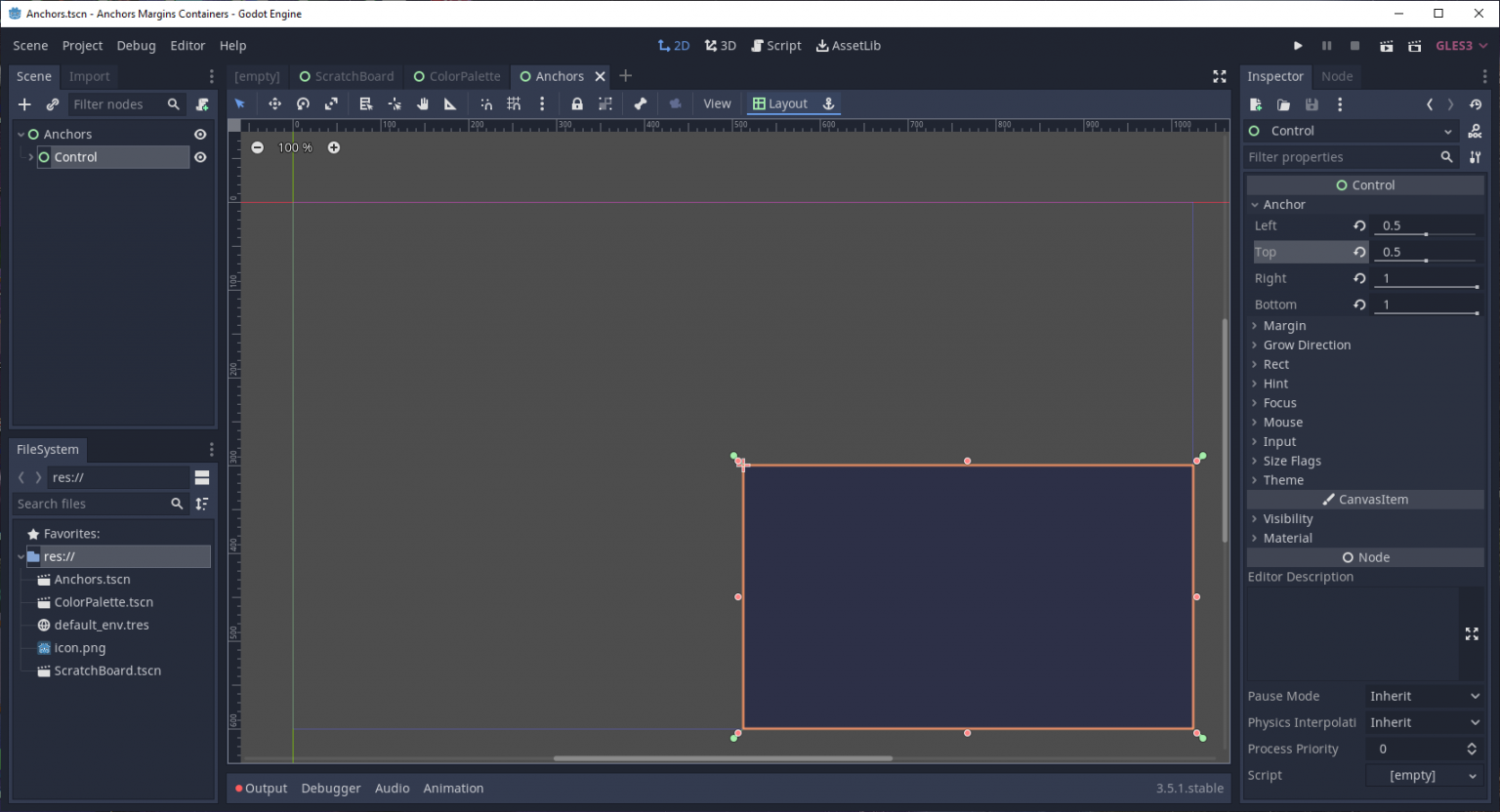Lock the selected object from movement

coord(575,103)
